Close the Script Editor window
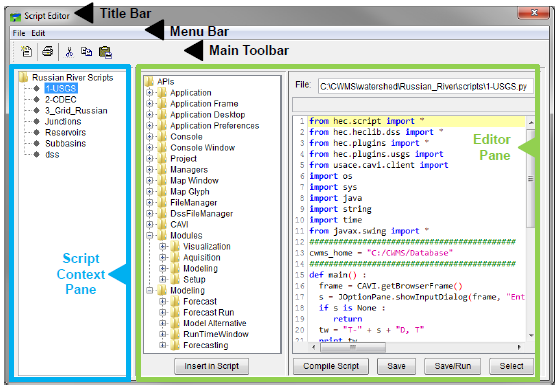The width and height of the screenshot is (555, 385). click(534, 13)
